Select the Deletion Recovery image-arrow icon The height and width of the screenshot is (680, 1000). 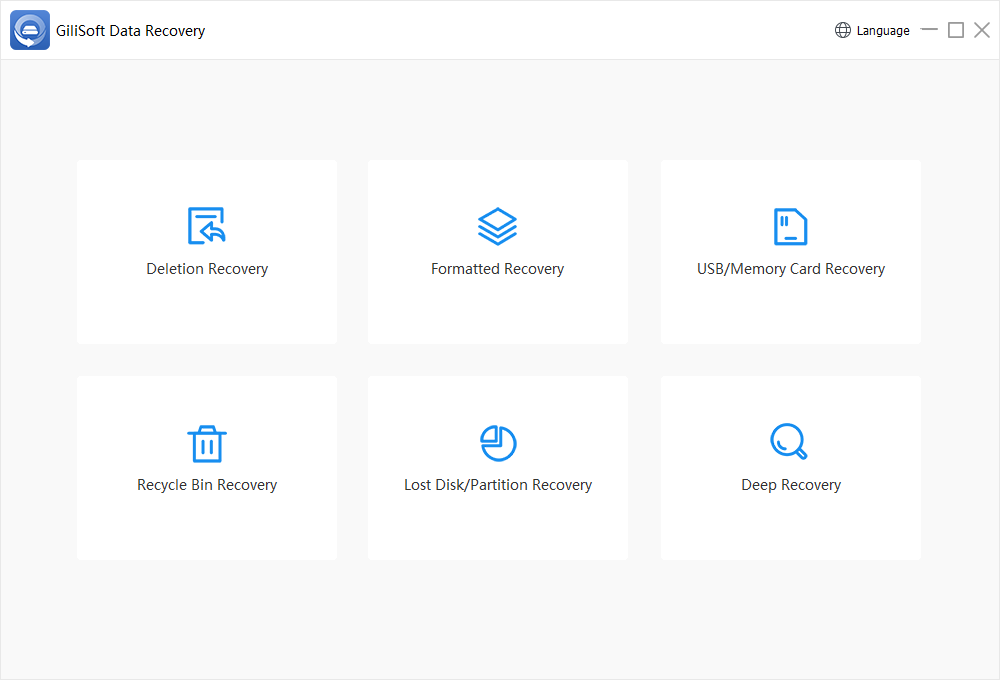pyautogui.click(x=207, y=224)
